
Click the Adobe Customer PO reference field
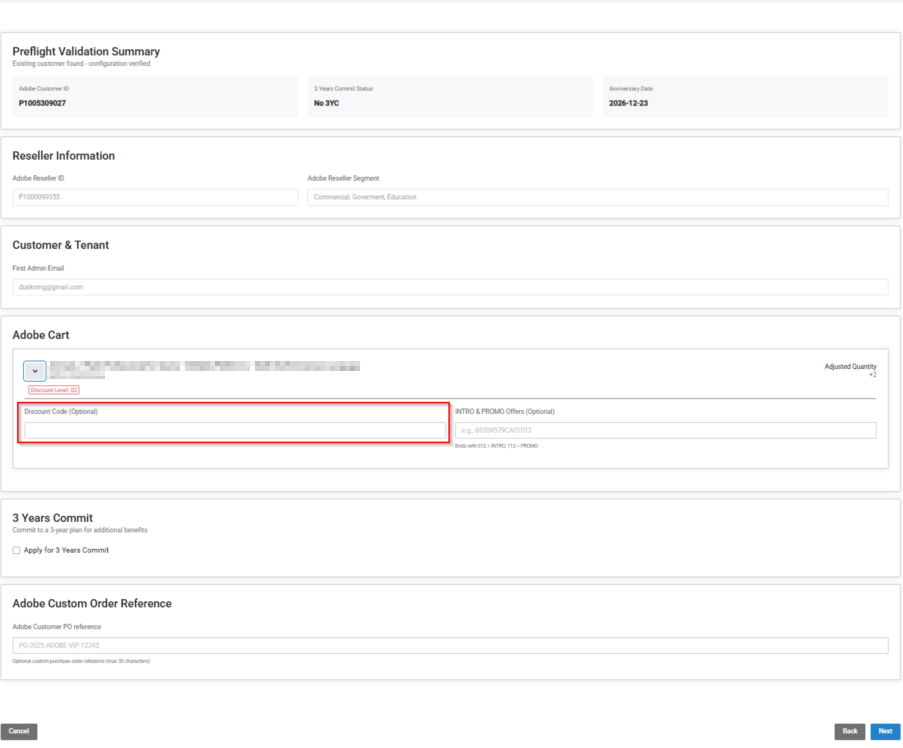(x=450, y=645)
